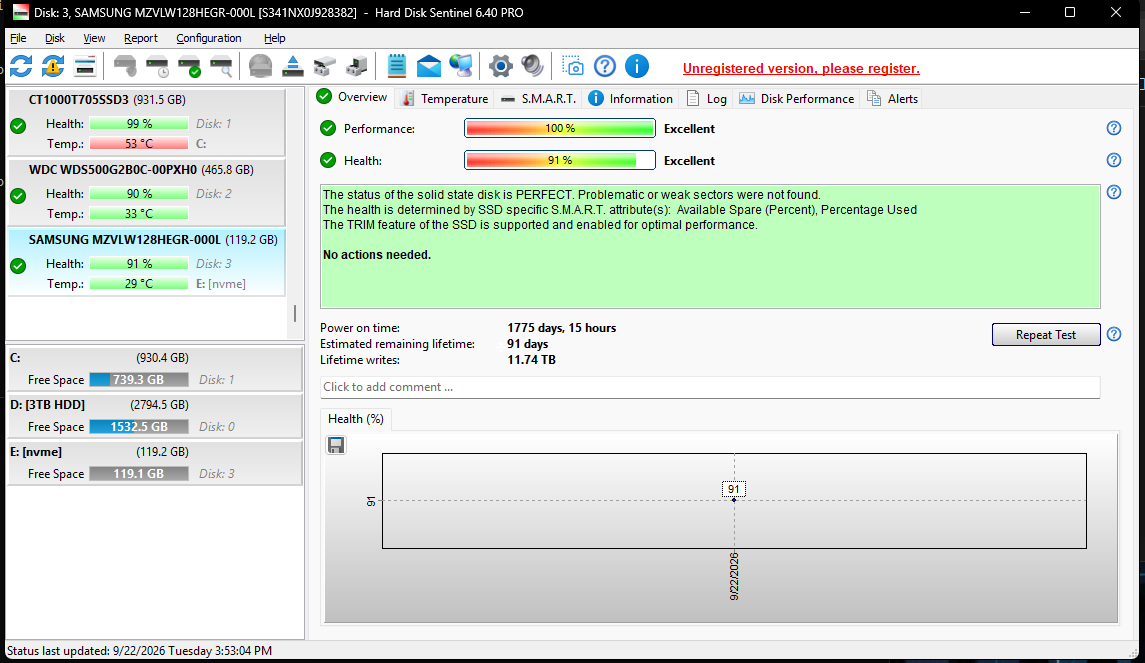The width and height of the screenshot is (1145, 663).
Task: Select the C: partition entry
Action: 154,369
